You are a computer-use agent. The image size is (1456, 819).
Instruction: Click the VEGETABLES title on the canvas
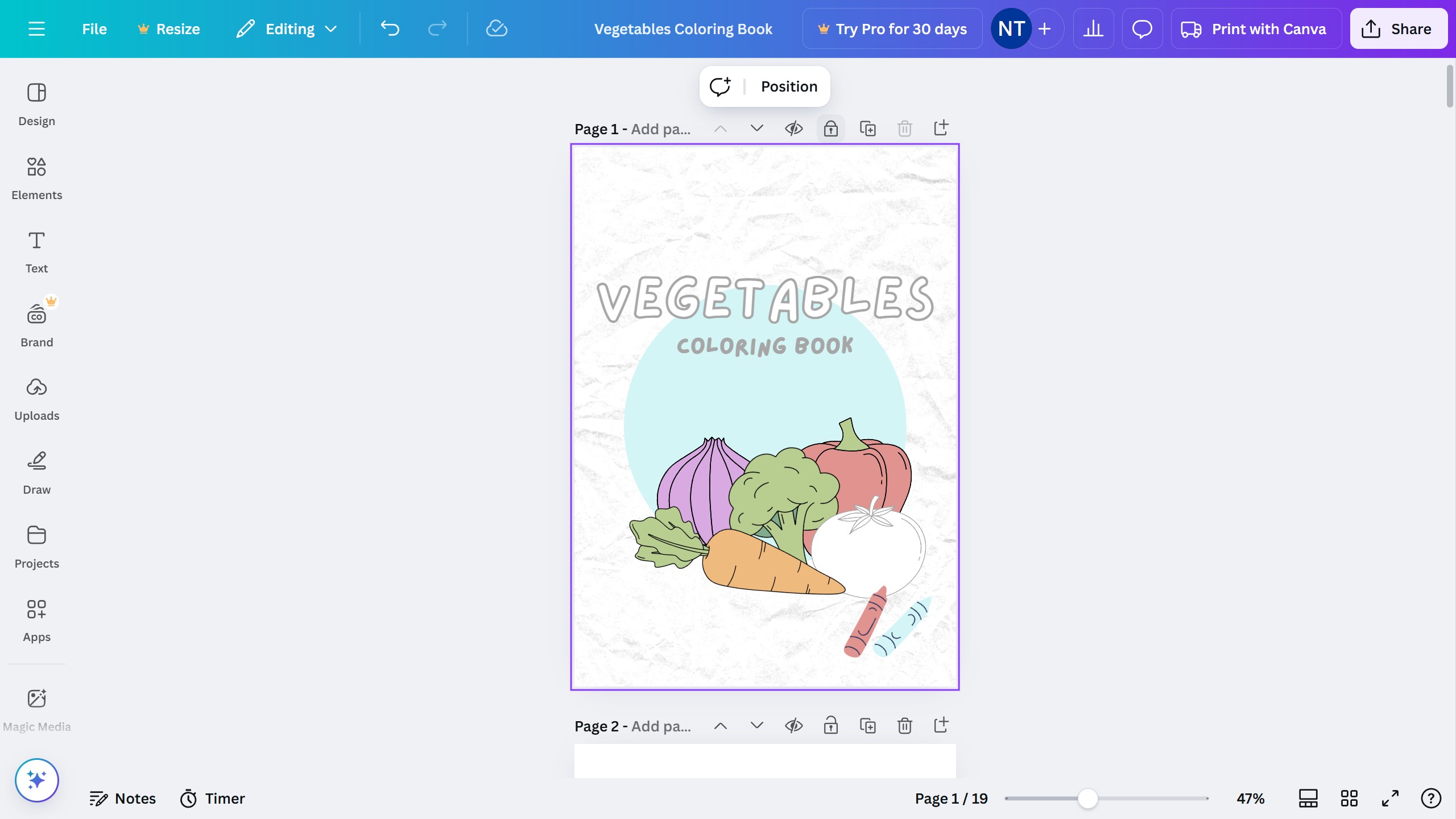pos(764,299)
